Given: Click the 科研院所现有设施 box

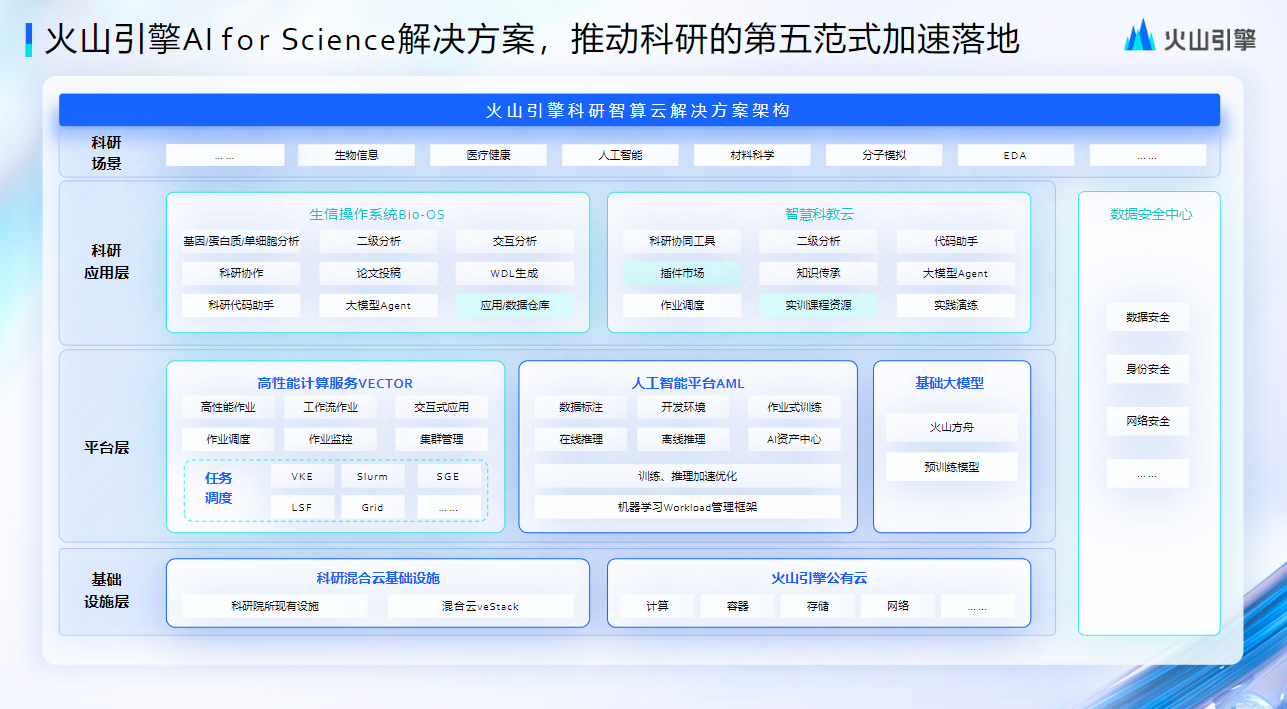Looking at the screenshot, I should 275,606.
